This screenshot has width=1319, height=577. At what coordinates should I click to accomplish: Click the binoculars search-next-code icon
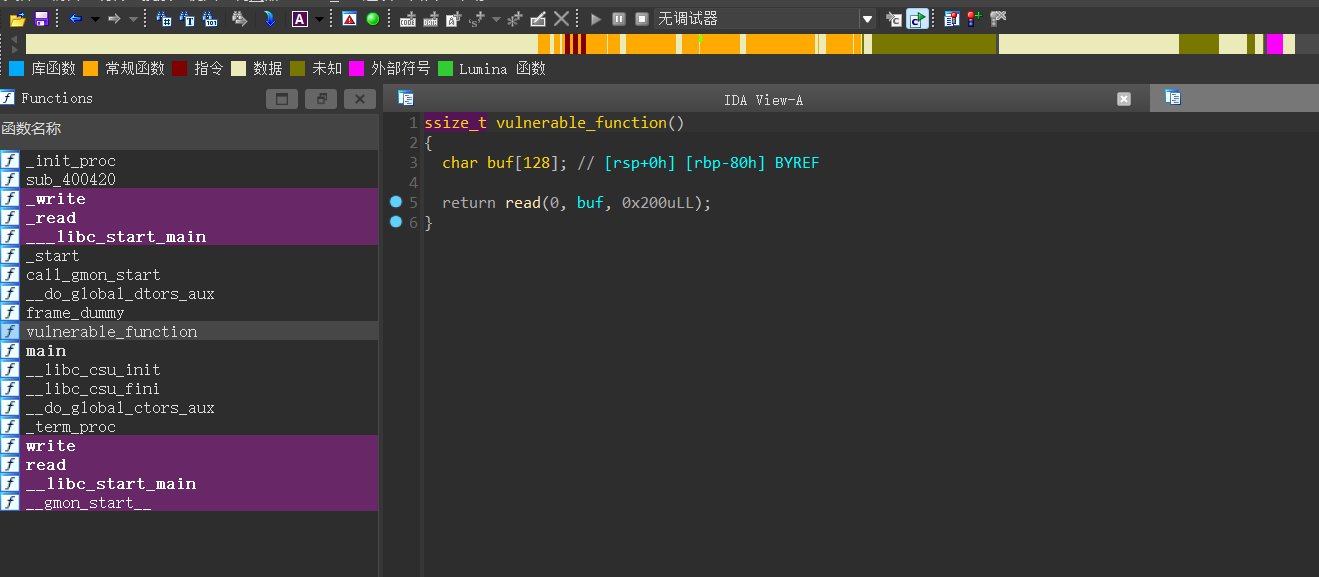tap(164, 19)
